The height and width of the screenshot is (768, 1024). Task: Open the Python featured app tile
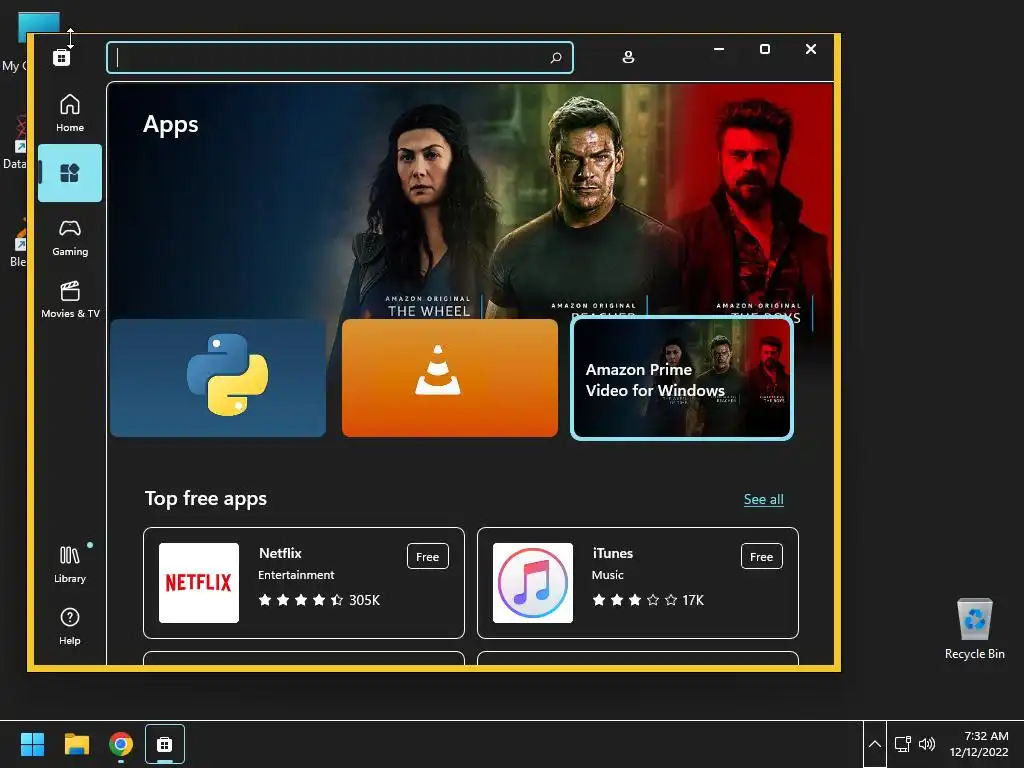218,377
